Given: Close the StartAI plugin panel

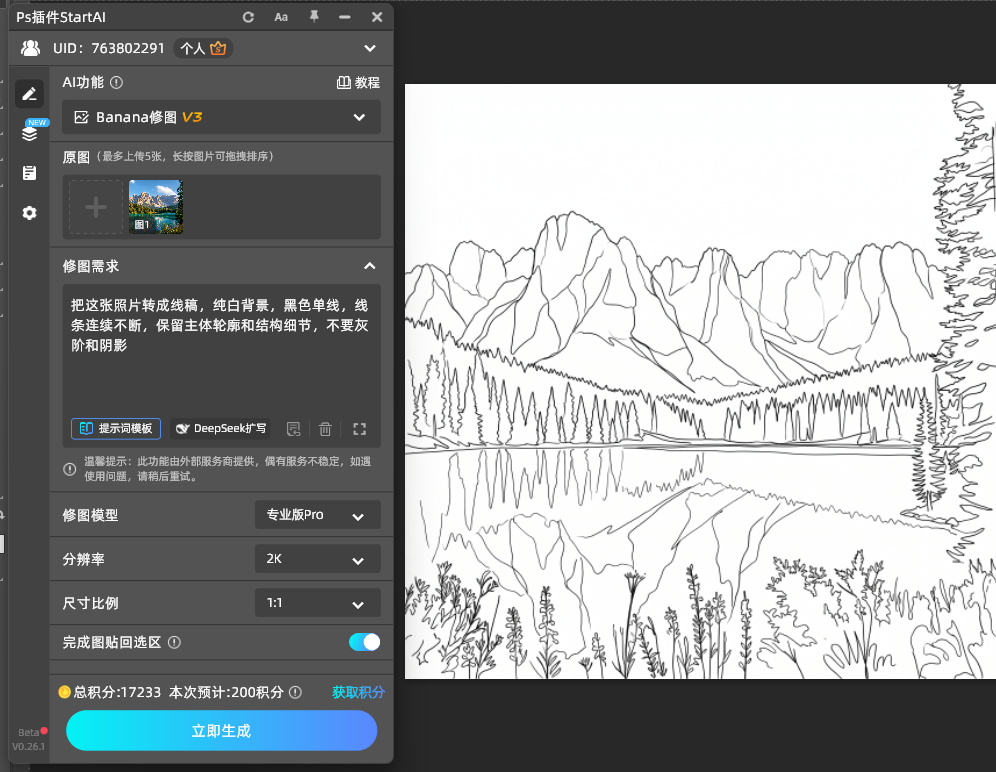Looking at the screenshot, I should [x=377, y=17].
